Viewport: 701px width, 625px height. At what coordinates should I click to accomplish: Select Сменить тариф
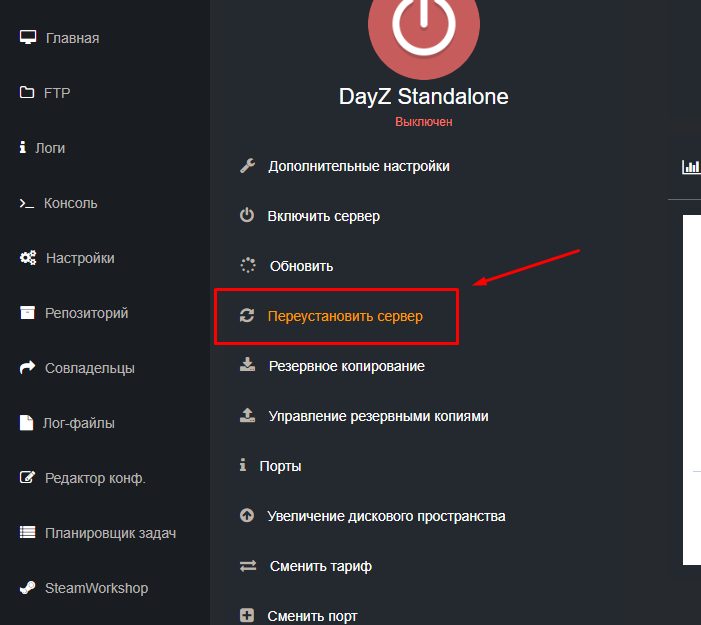click(320, 566)
